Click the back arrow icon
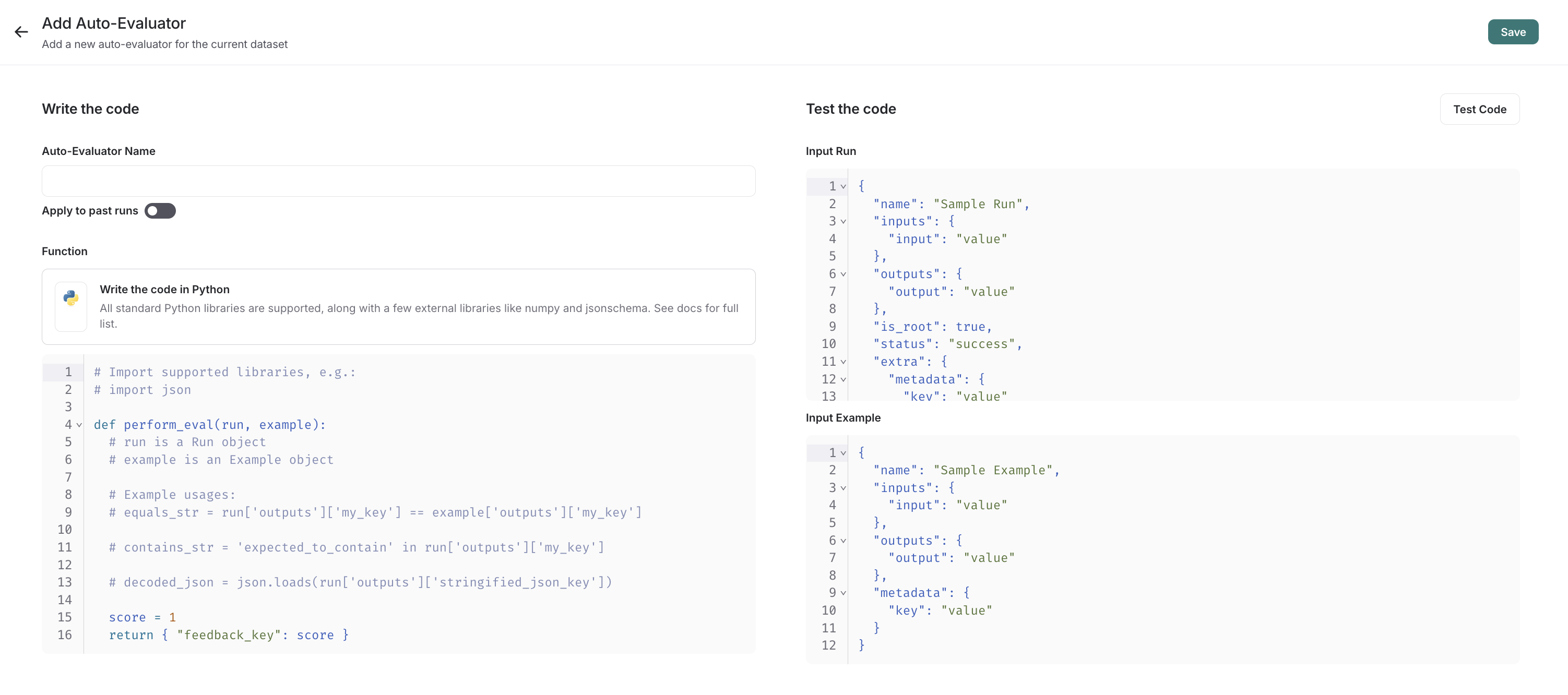 tap(21, 32)
